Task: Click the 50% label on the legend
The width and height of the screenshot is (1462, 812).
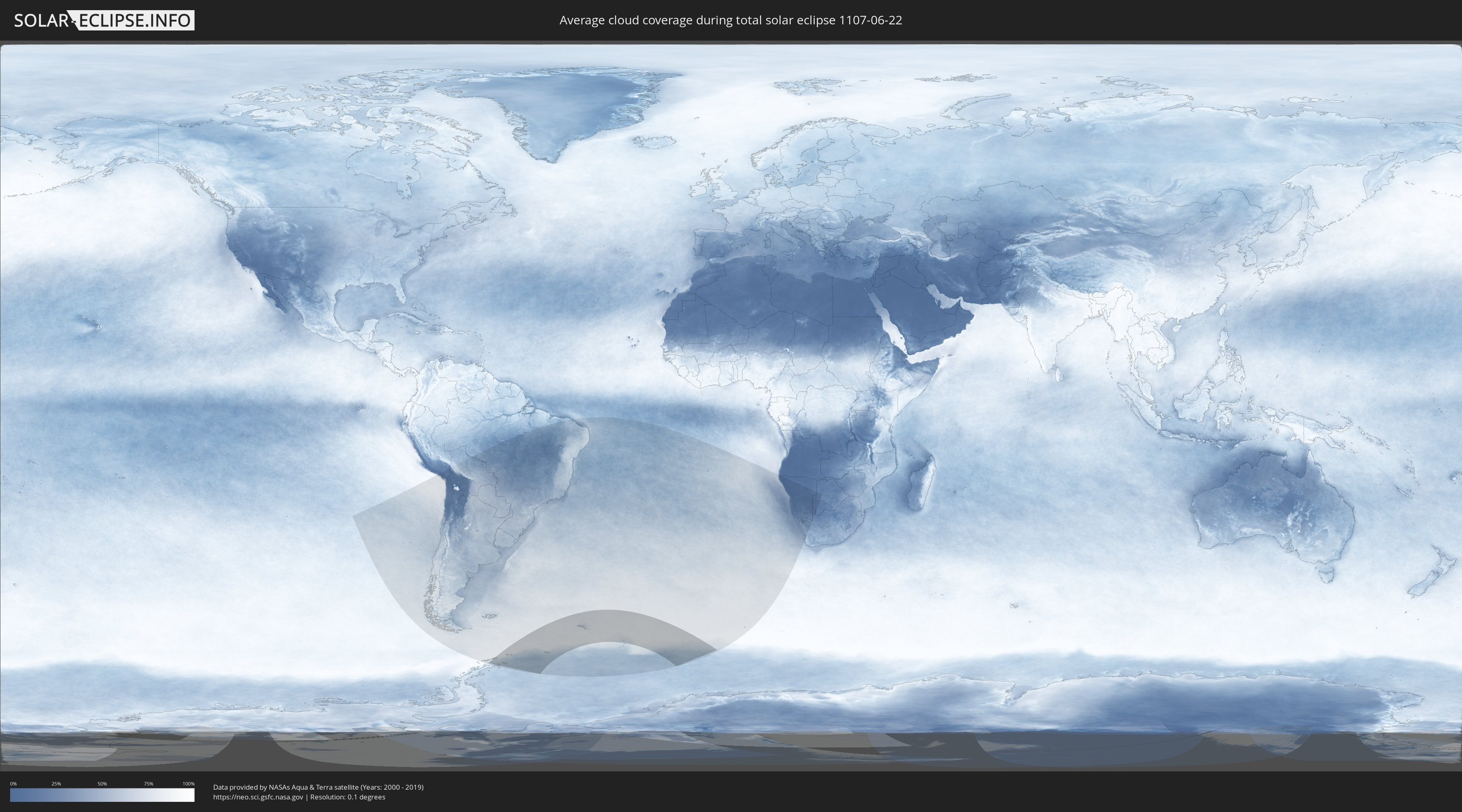Action: click(102, 784)
